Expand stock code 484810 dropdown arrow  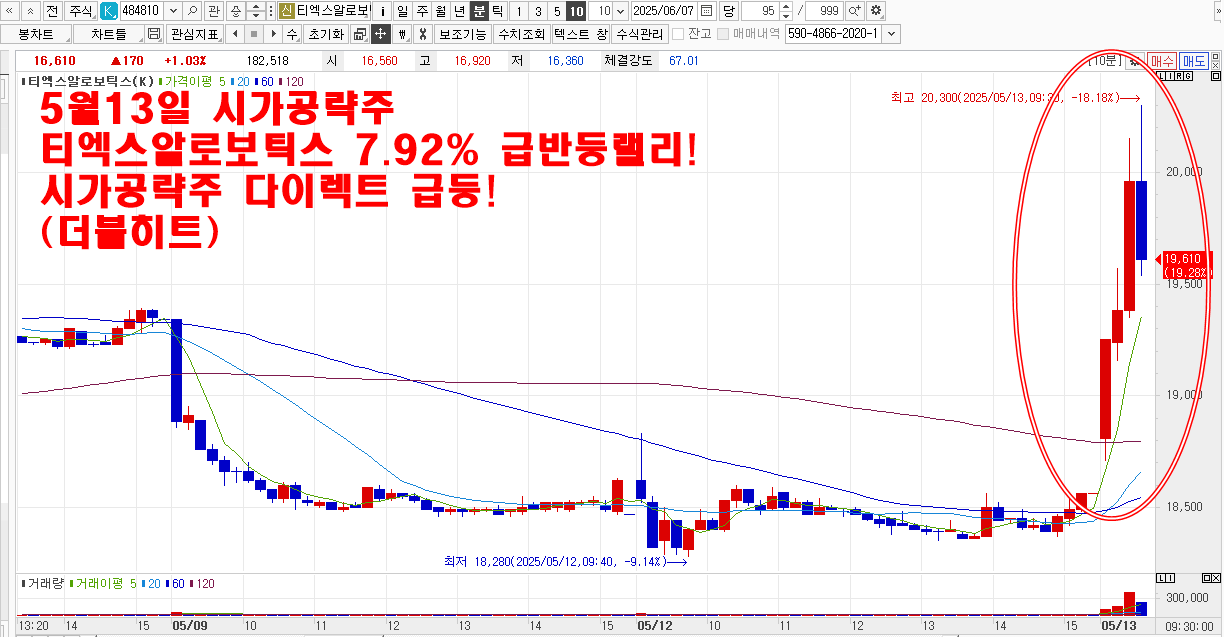173,11
